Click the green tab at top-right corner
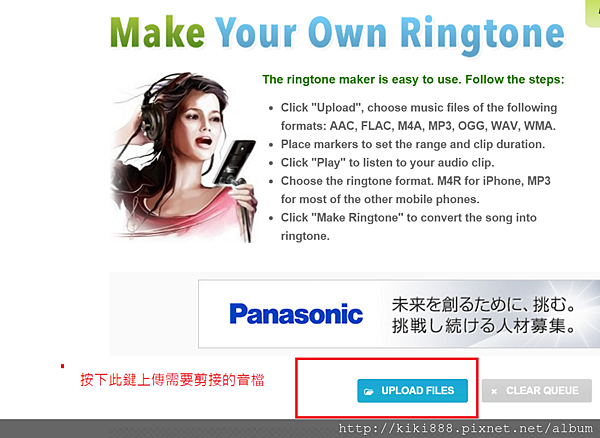The width and height of the screenshot is (600, 438). click(x=593, y=13)
